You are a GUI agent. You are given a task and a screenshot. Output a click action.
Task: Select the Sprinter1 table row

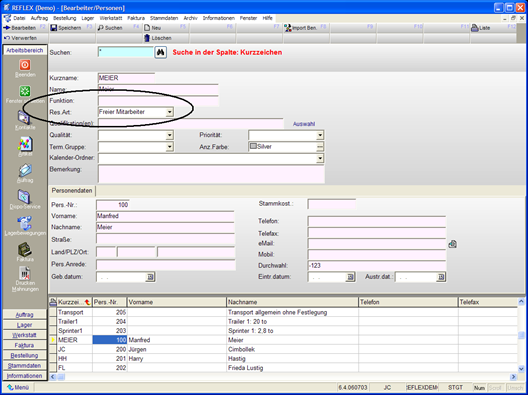point(283,331)
